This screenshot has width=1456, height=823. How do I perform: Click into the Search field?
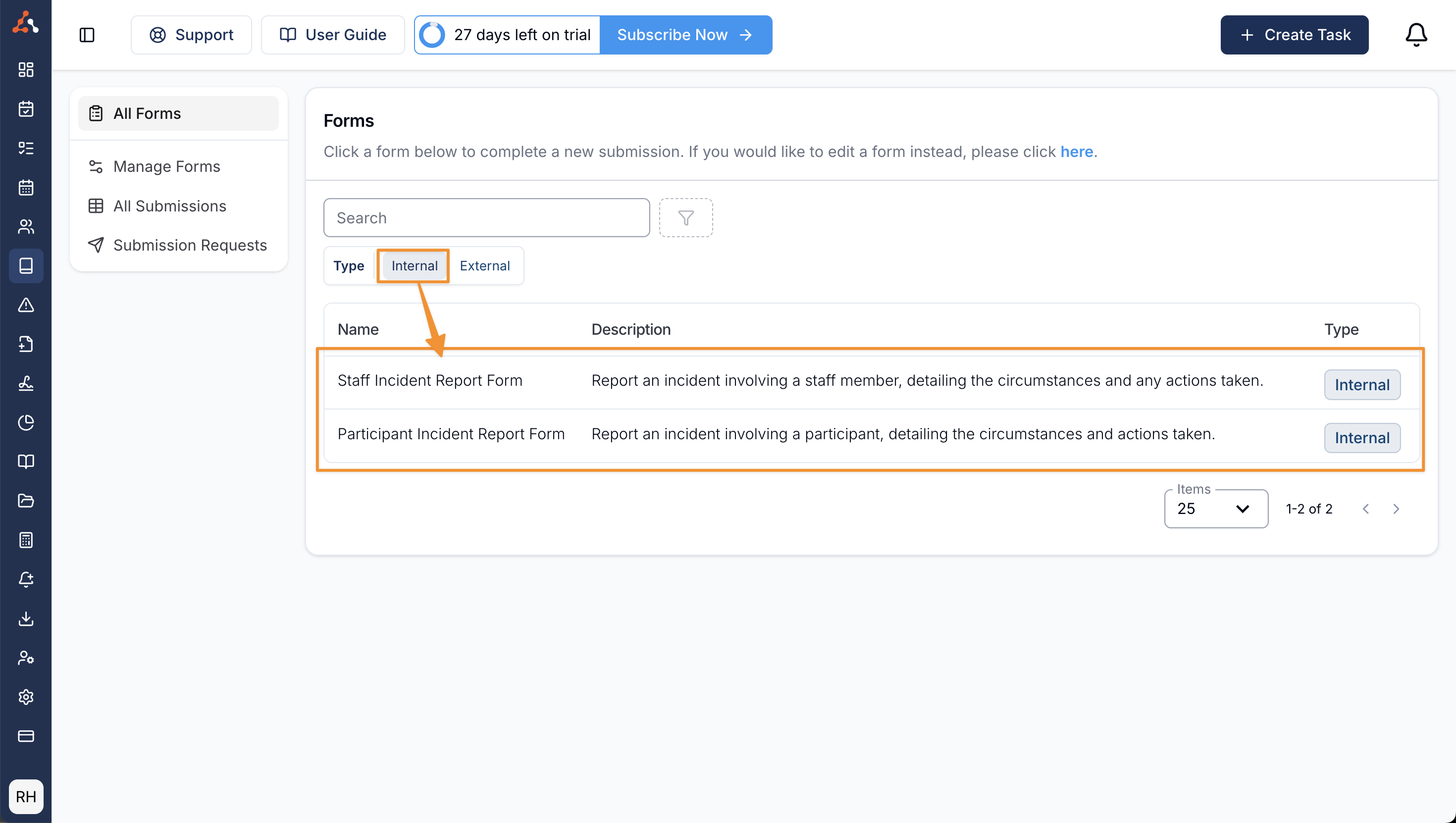[487, 217]
